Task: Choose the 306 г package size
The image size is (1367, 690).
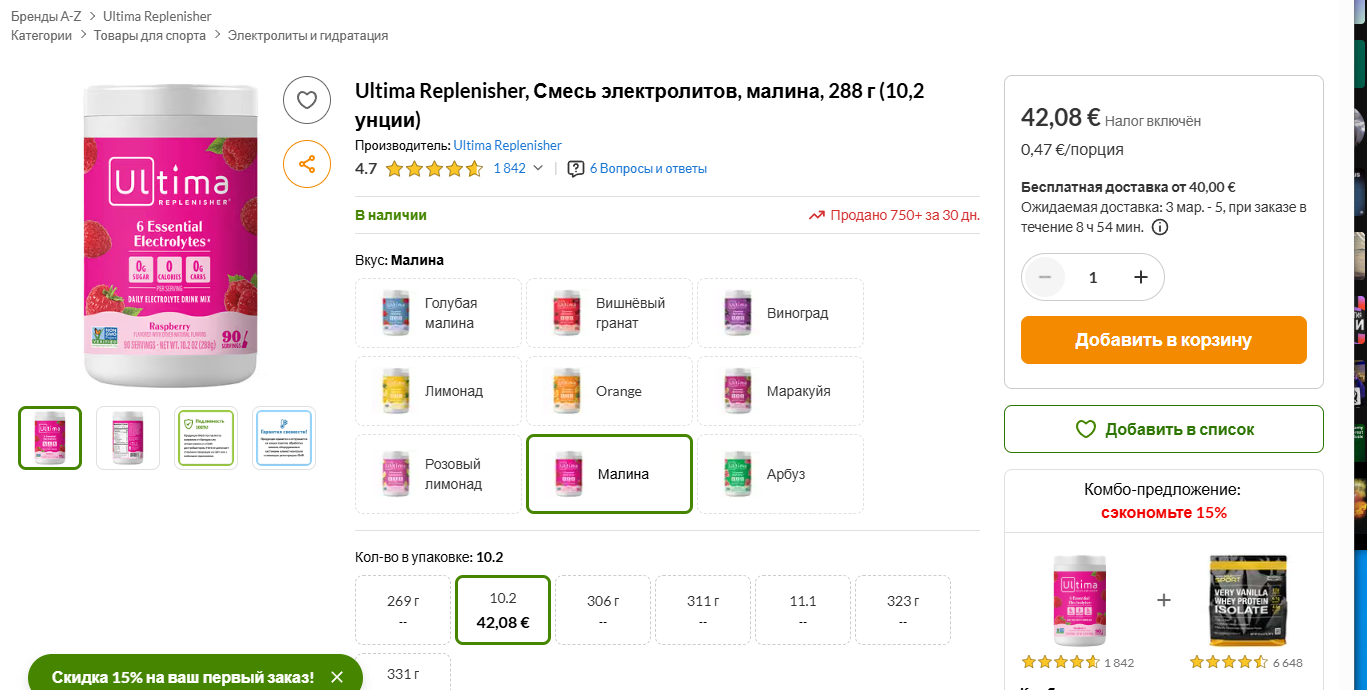Action: [x=602, y=610]
